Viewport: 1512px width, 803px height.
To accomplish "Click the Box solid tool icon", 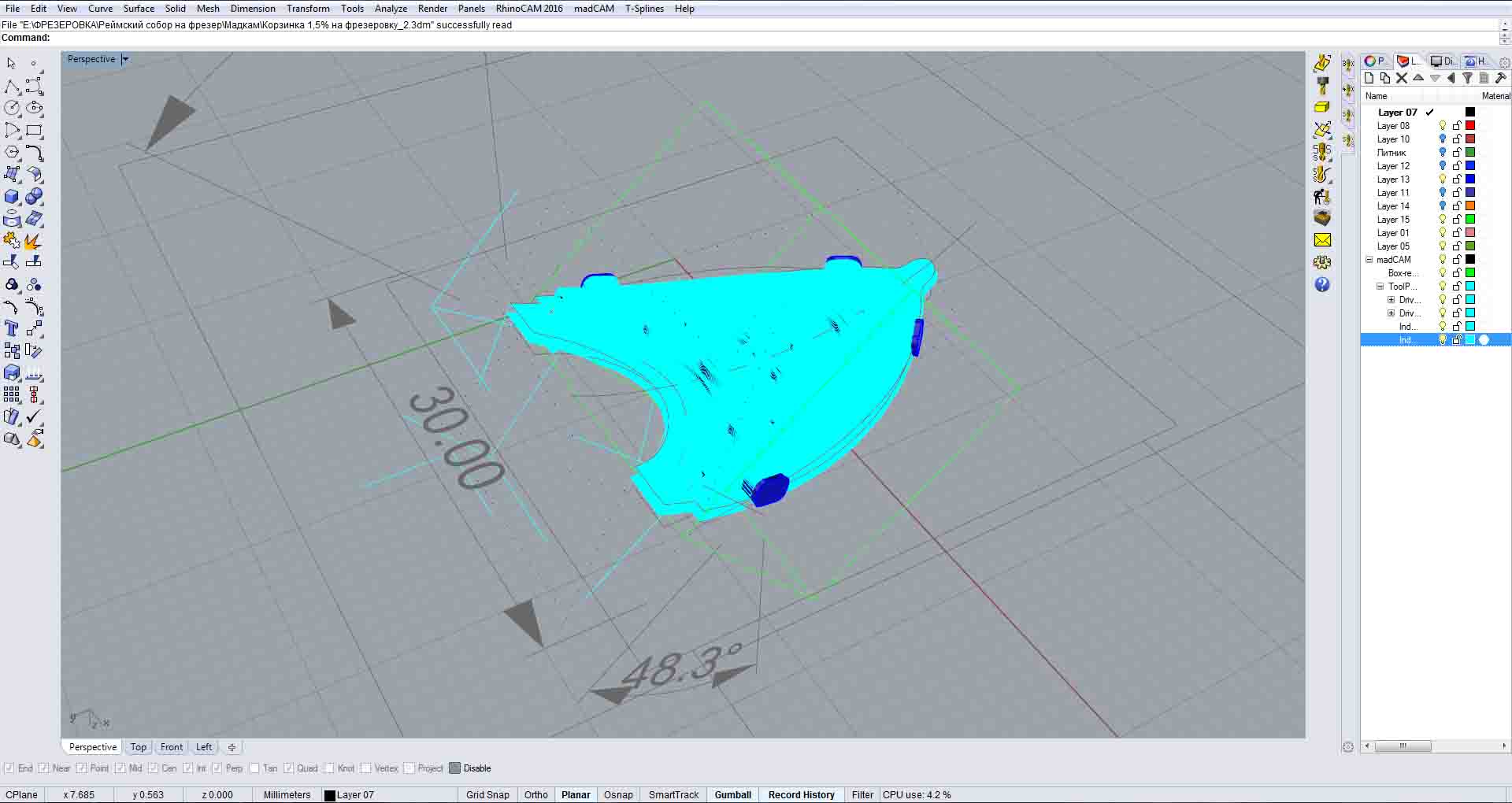I will [12, 197].
